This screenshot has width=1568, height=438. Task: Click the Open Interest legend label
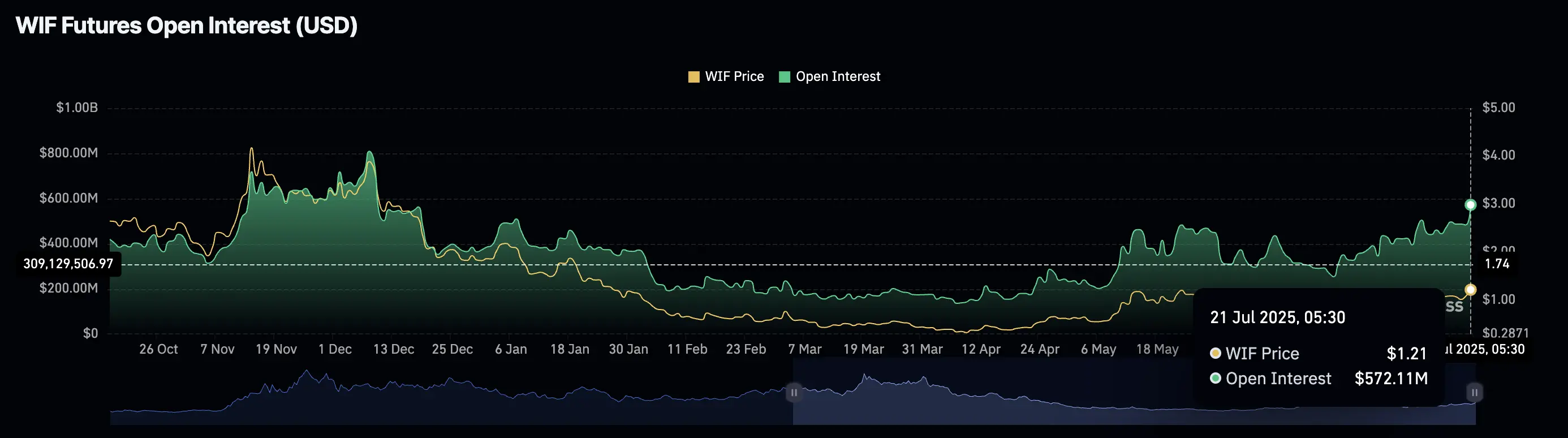(x=838, y=77)
